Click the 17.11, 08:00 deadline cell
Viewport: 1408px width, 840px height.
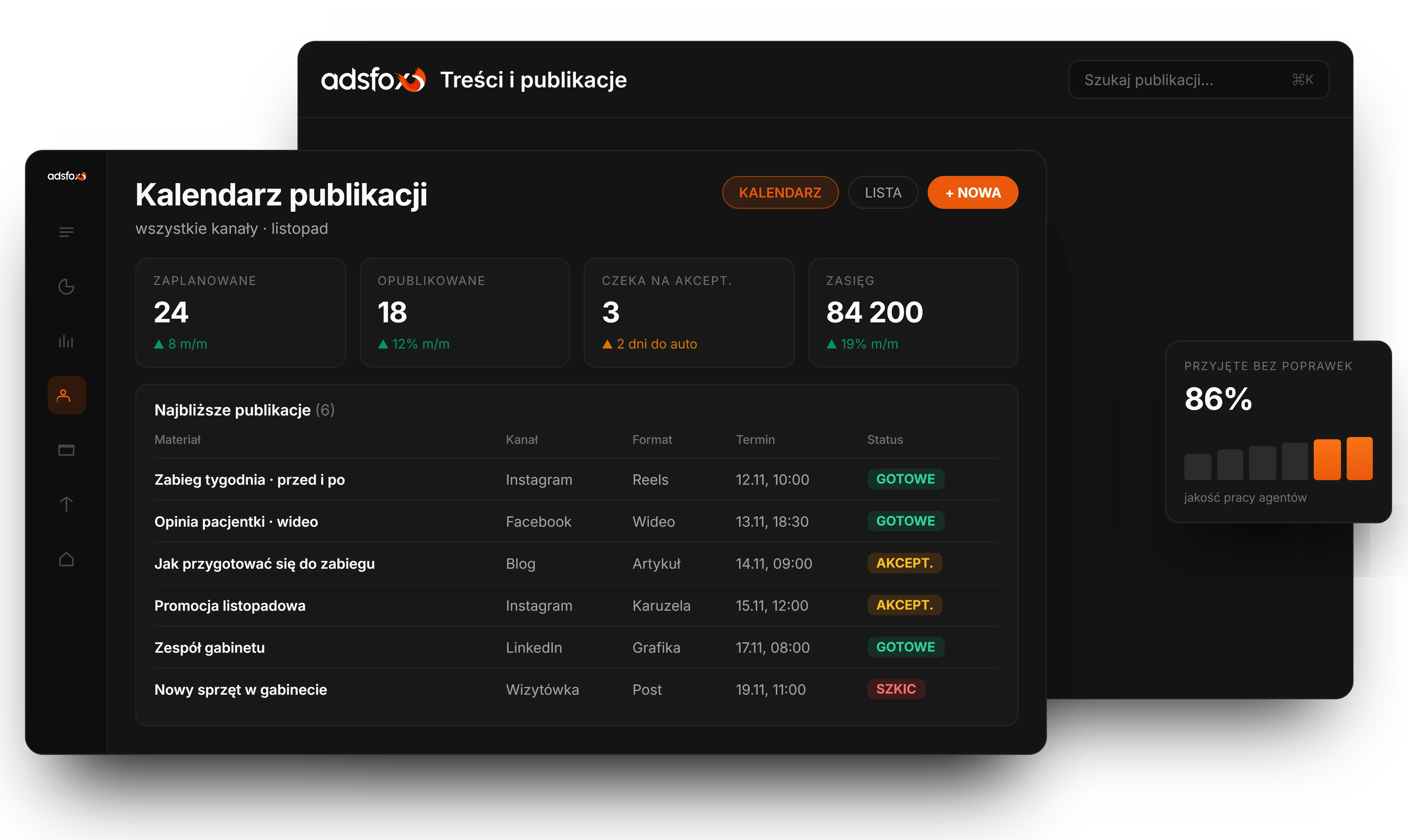click(773, 647)
